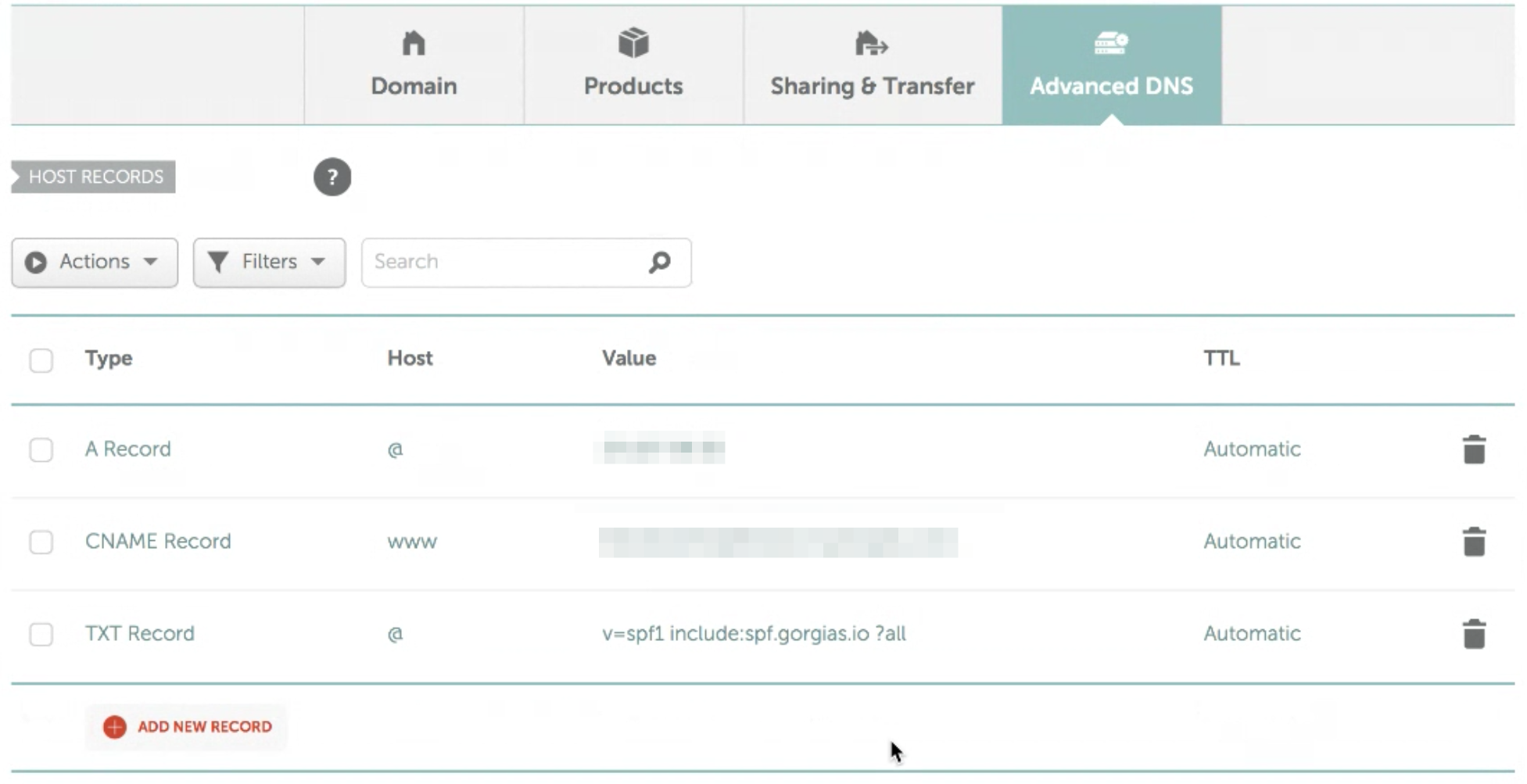
Task: Check the TXT Record row checkbox
Action: [x=41, y=634]
